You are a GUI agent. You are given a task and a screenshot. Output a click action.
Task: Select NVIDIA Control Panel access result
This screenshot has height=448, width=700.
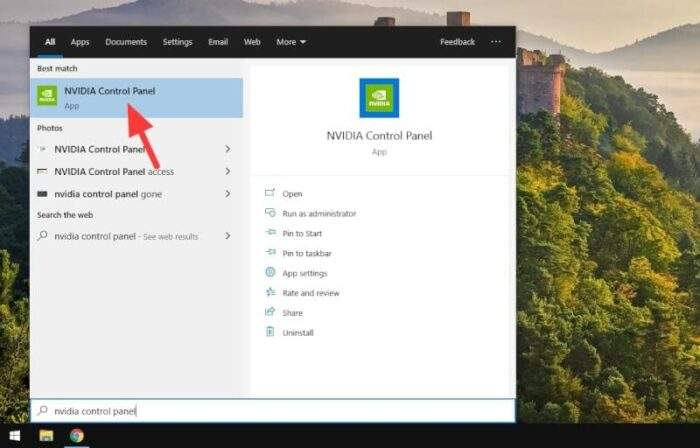pos(137,172)
